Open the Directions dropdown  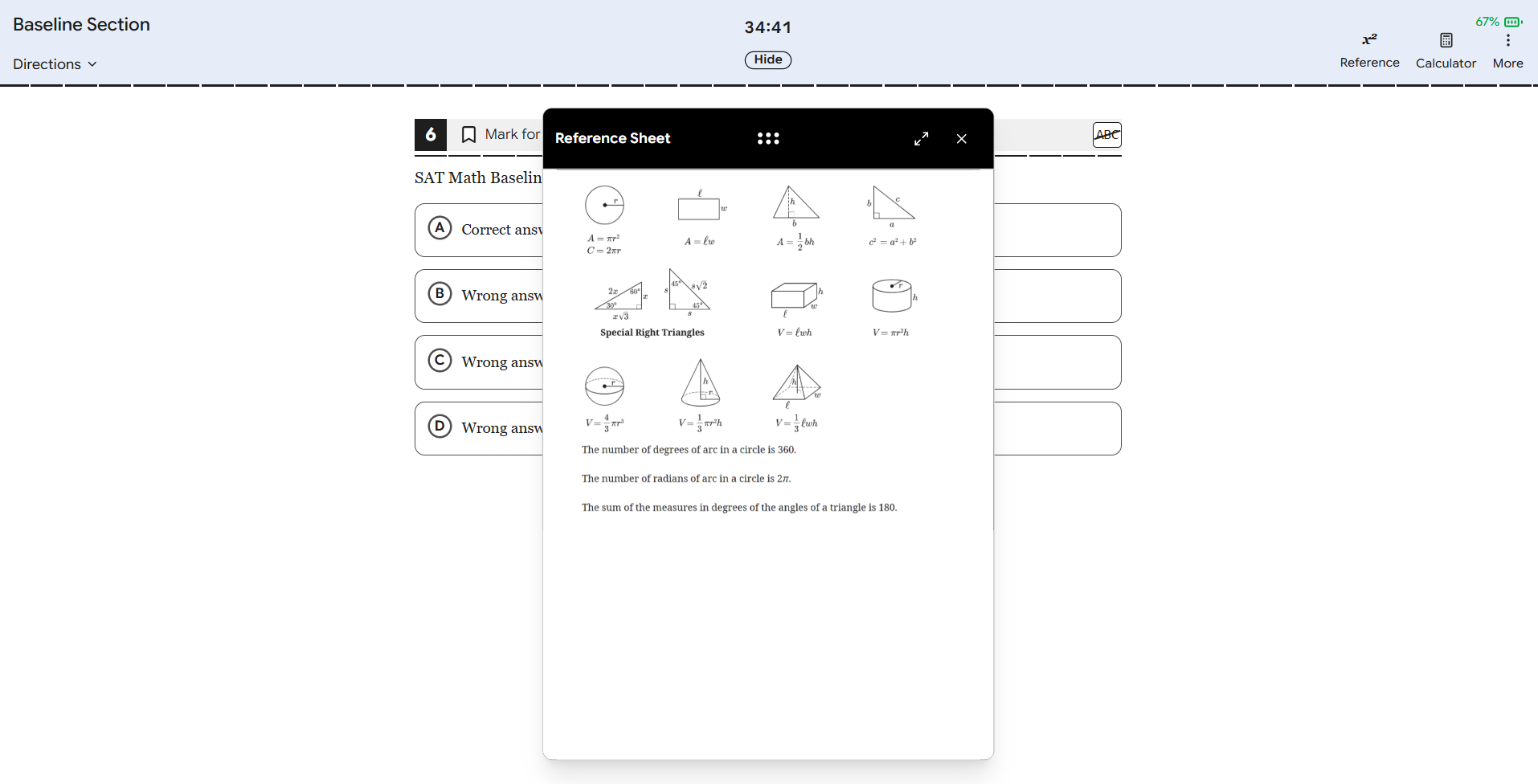pos(53,63)
